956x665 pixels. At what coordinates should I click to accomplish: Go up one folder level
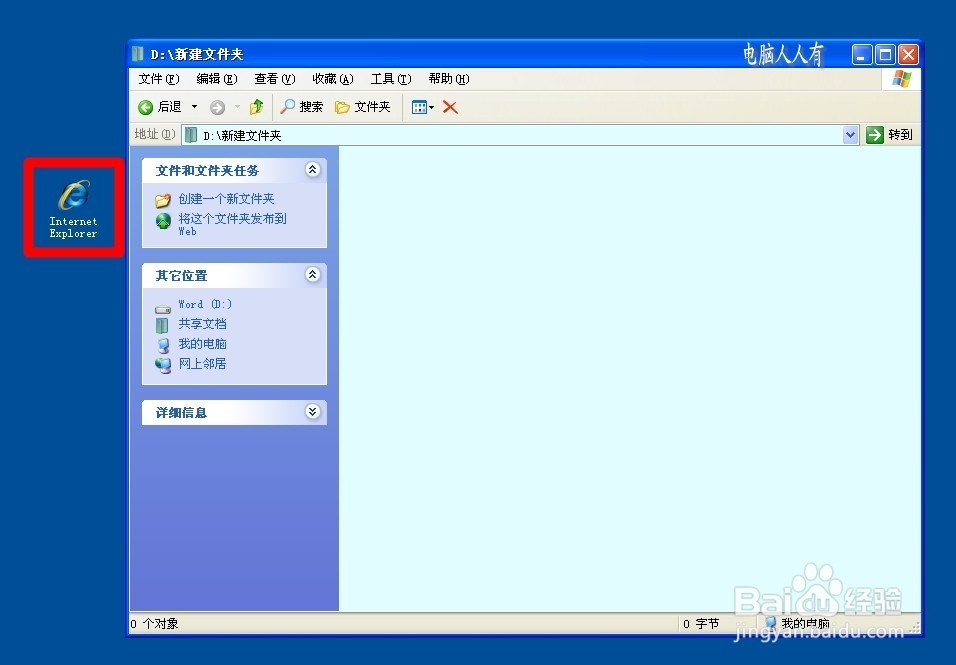[257, 107]
